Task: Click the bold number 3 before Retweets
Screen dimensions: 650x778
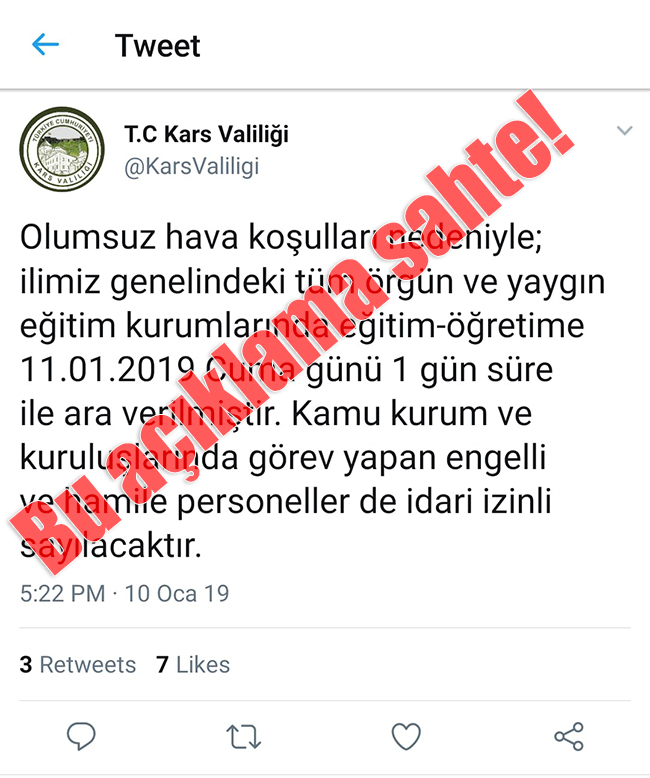Action: tap(26, 664)
